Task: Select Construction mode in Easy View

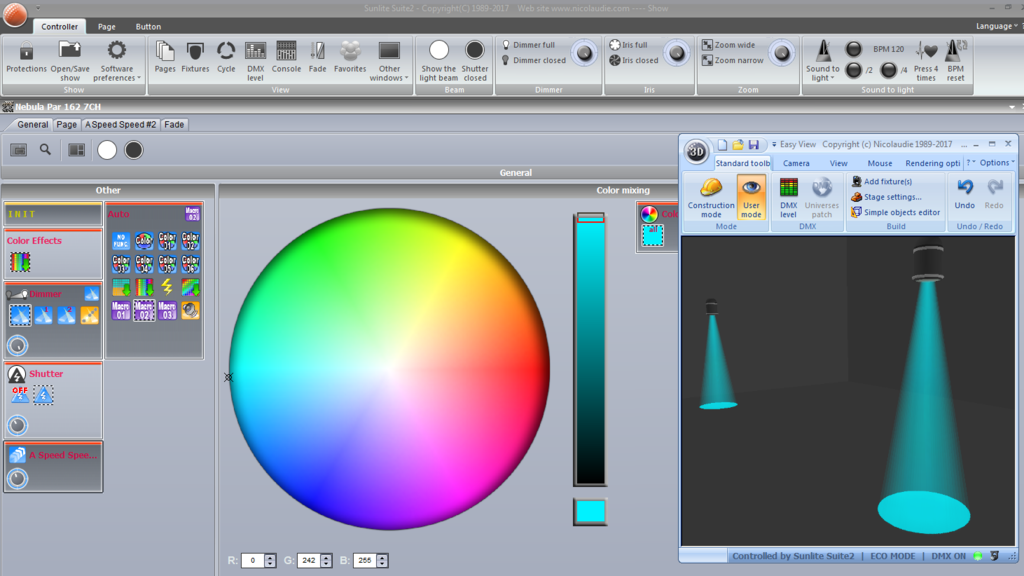Action: click(x=711, y=197)
